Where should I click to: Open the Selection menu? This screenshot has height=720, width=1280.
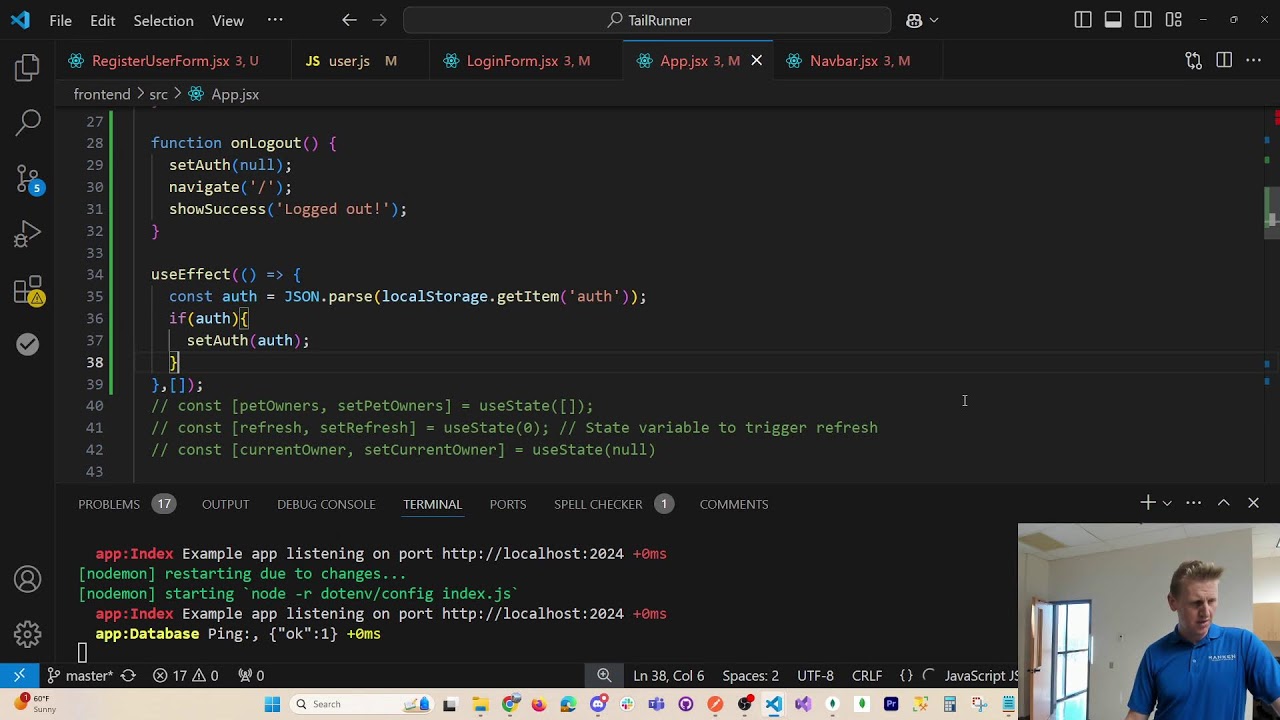163,20
